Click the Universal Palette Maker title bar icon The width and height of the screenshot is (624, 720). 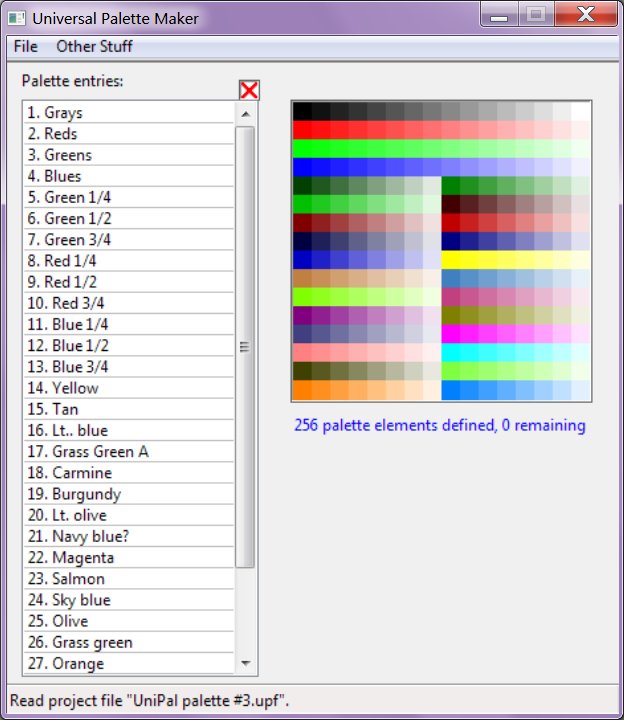click(x=17, y=18)
